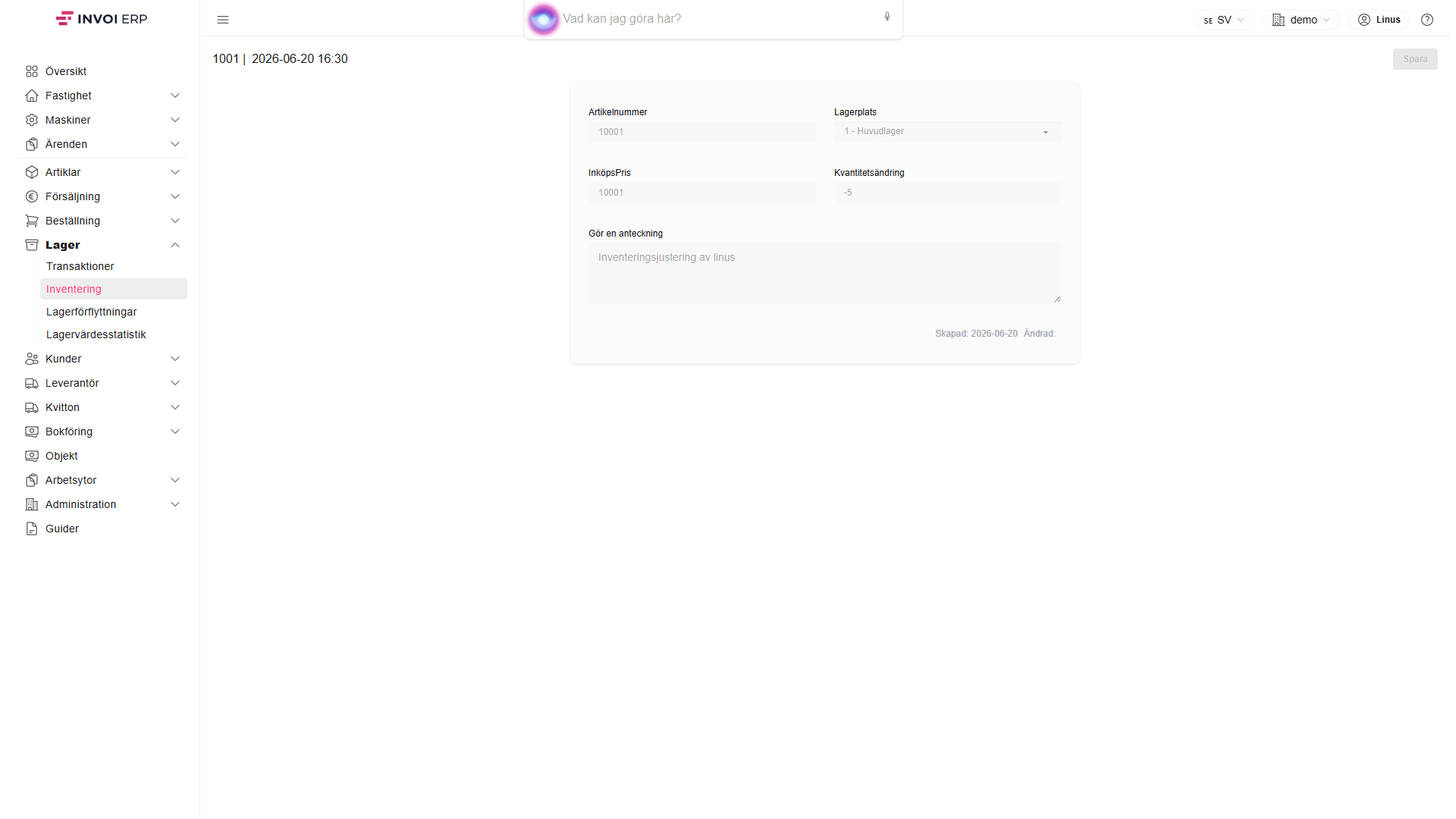Screen dimensions: 1456x819
Task: Open the SV language dropdown
Action: (1224, 20)
